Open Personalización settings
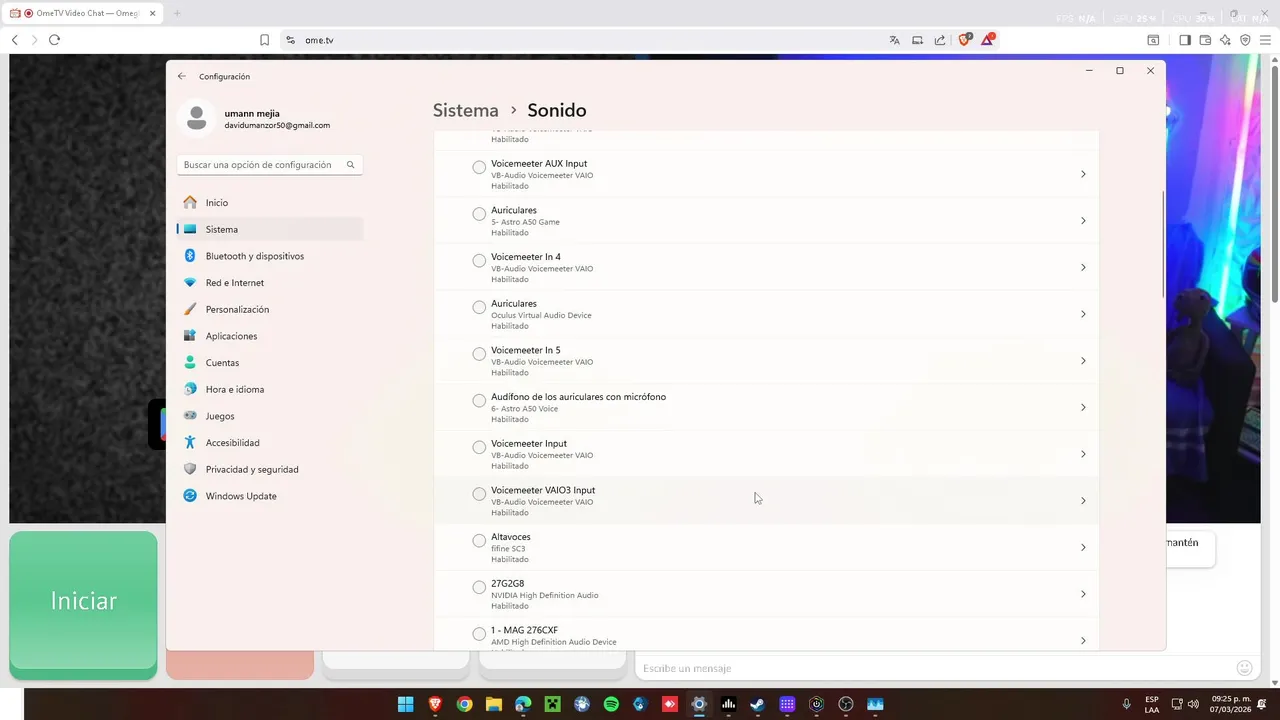Screen dimensions: 1280x720 point(270,309)
